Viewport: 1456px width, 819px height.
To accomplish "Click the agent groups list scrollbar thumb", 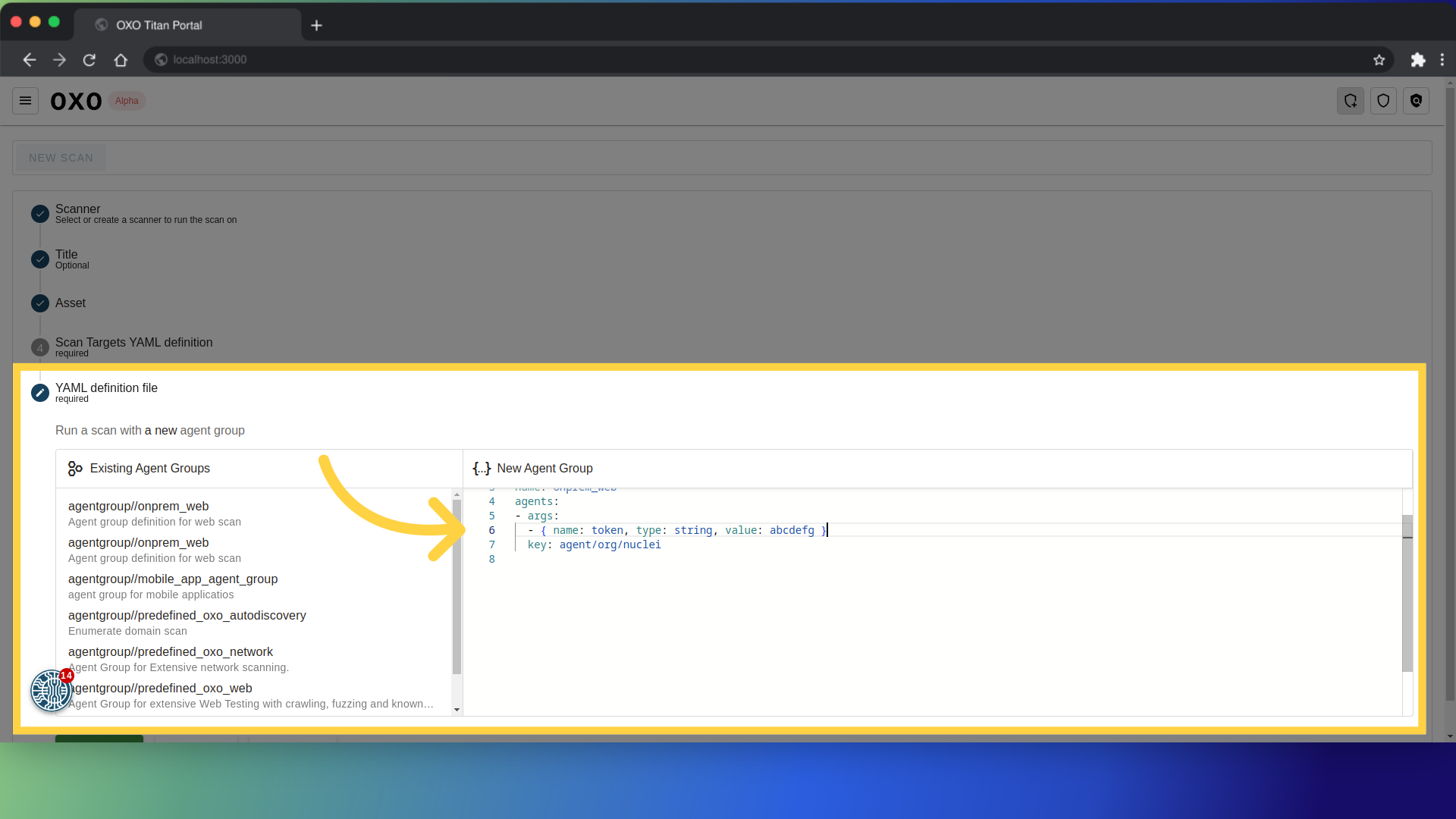I will 457,587.
